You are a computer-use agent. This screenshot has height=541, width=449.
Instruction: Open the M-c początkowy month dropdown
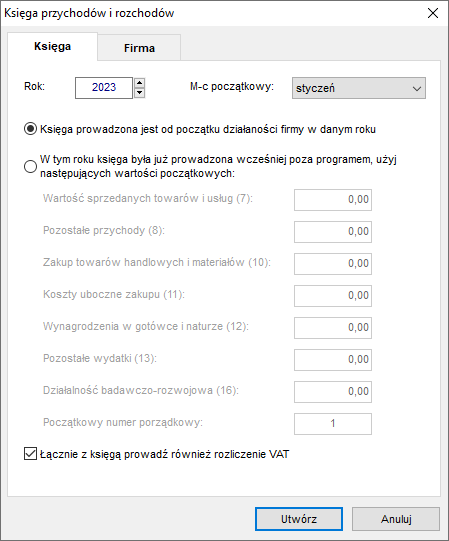[359, 88]
